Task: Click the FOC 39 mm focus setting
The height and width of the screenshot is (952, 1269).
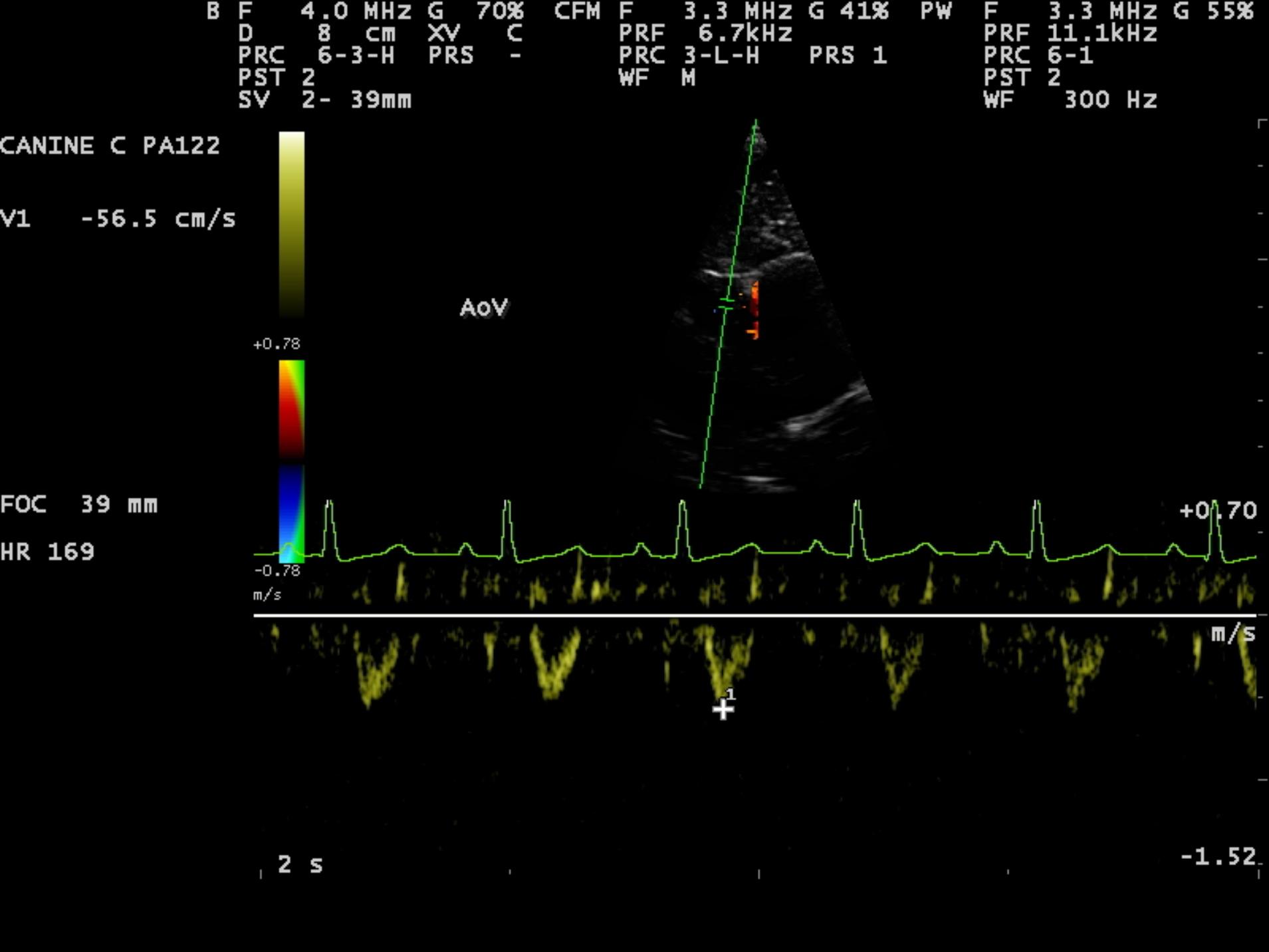Action: tap(79, 505)
